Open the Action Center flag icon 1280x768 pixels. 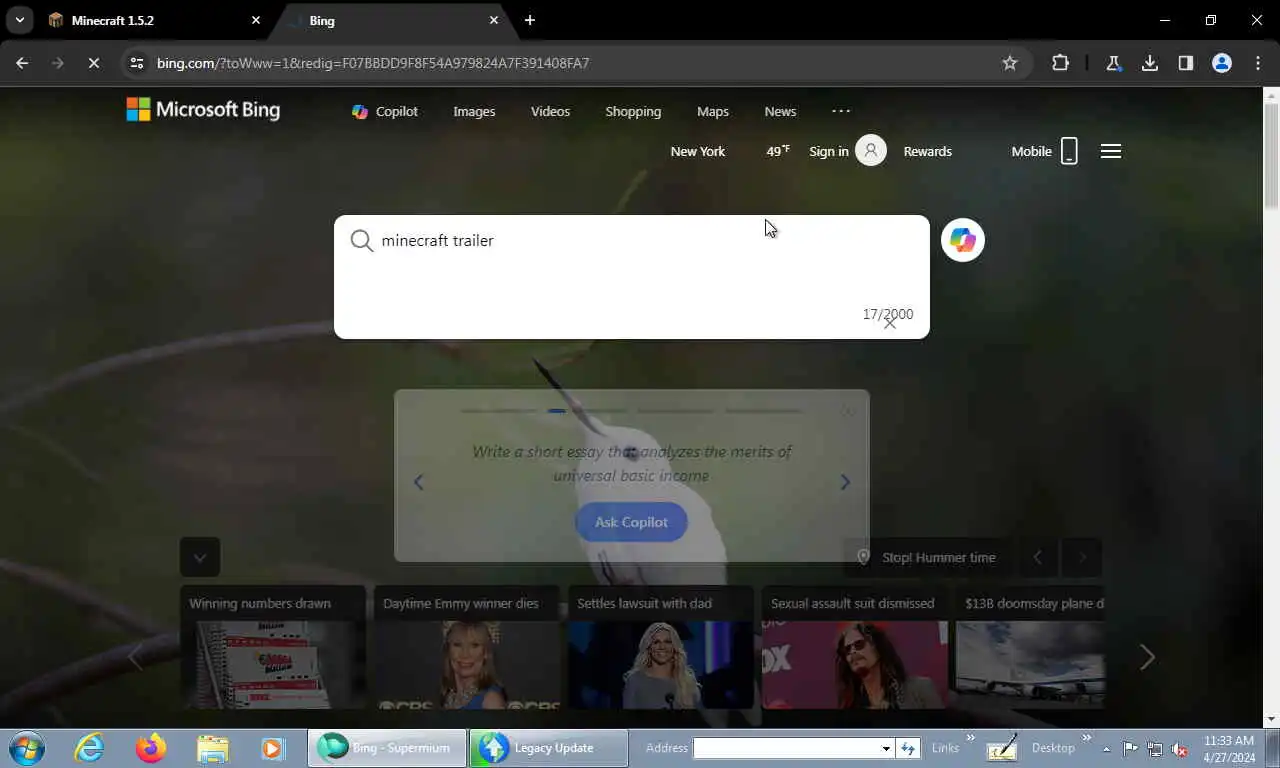coord(1130,749)
